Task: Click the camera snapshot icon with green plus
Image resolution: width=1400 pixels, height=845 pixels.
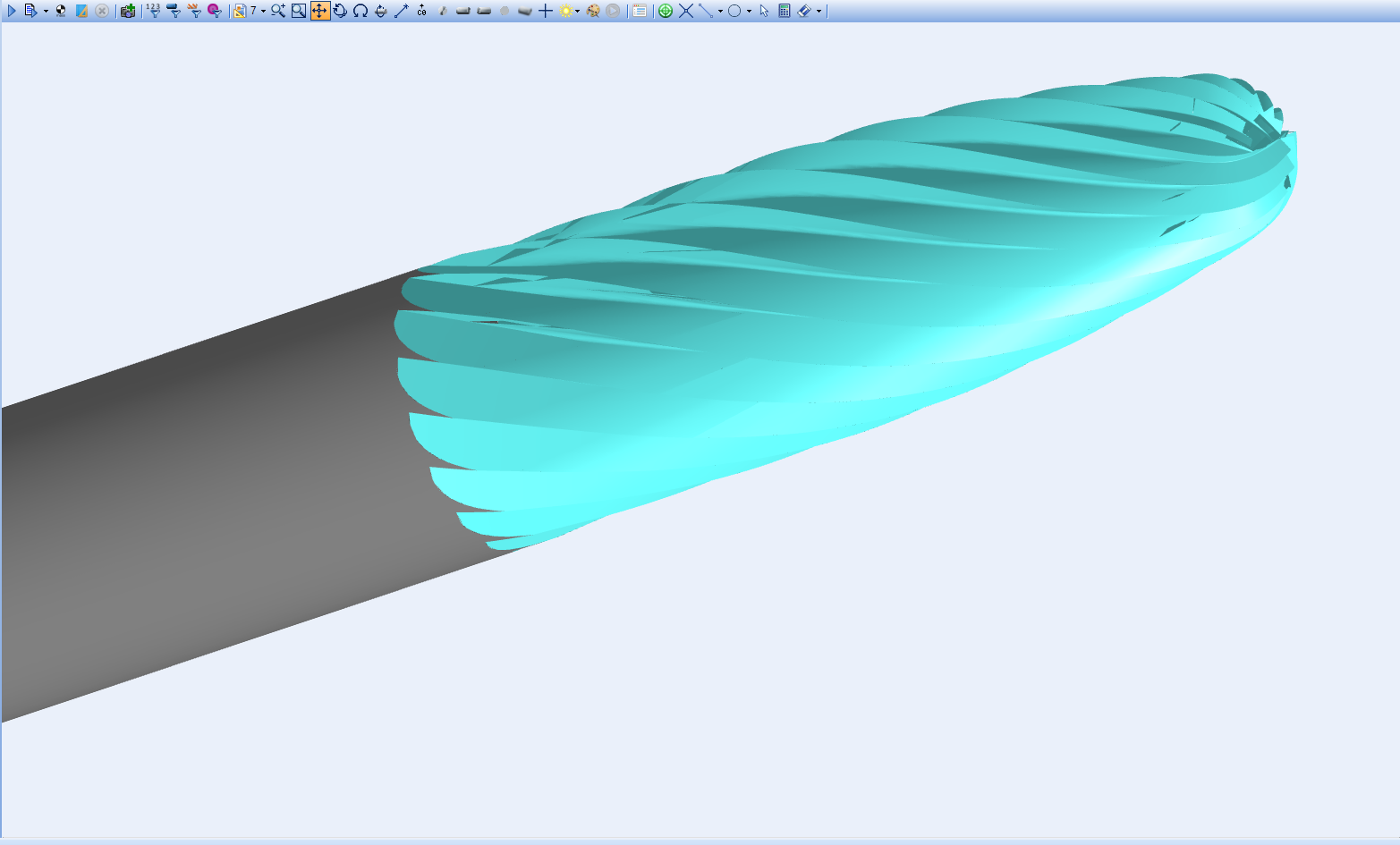Action: 128,11
